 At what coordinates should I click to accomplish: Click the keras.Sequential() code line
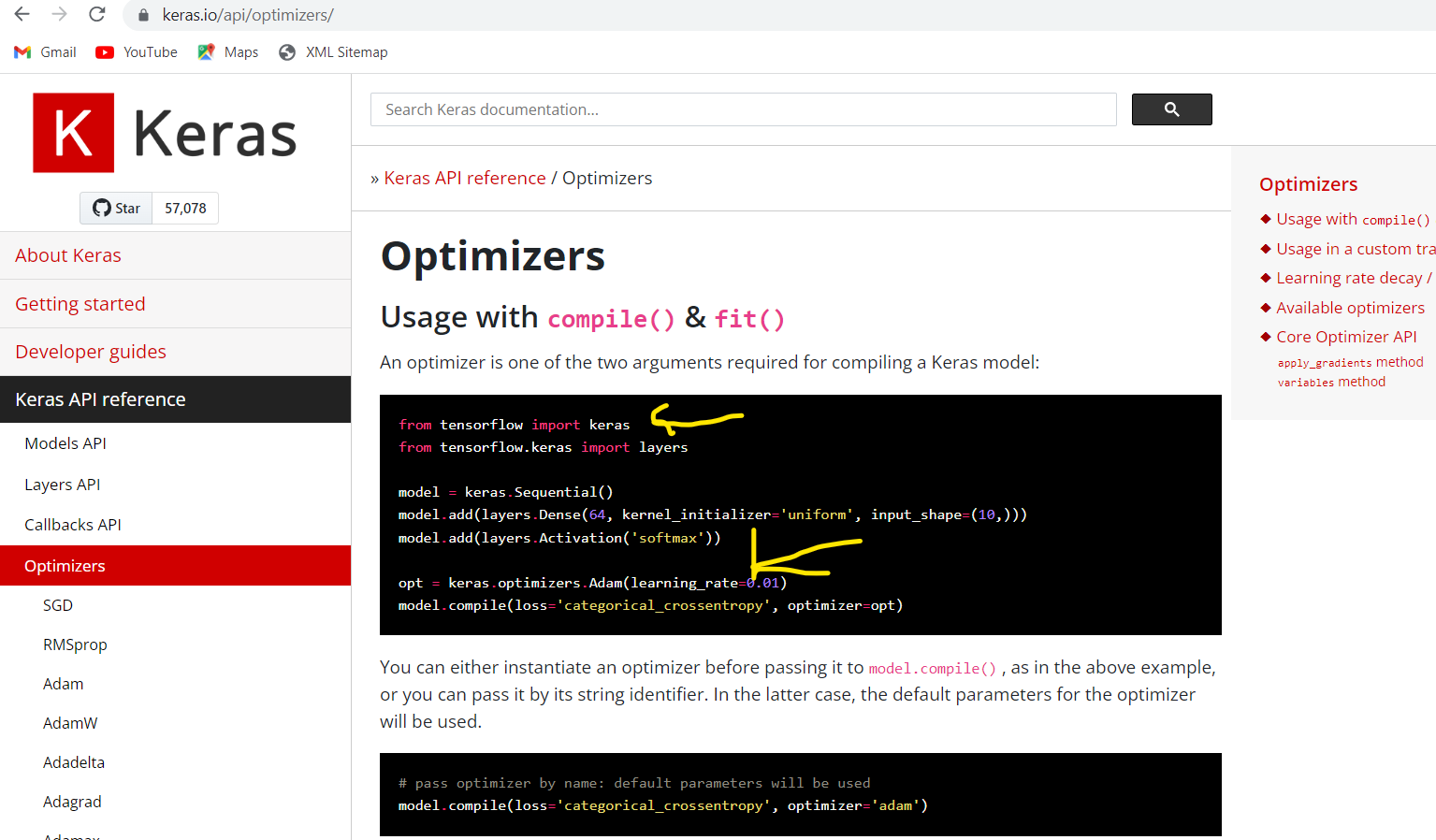[x=505, y=492]
